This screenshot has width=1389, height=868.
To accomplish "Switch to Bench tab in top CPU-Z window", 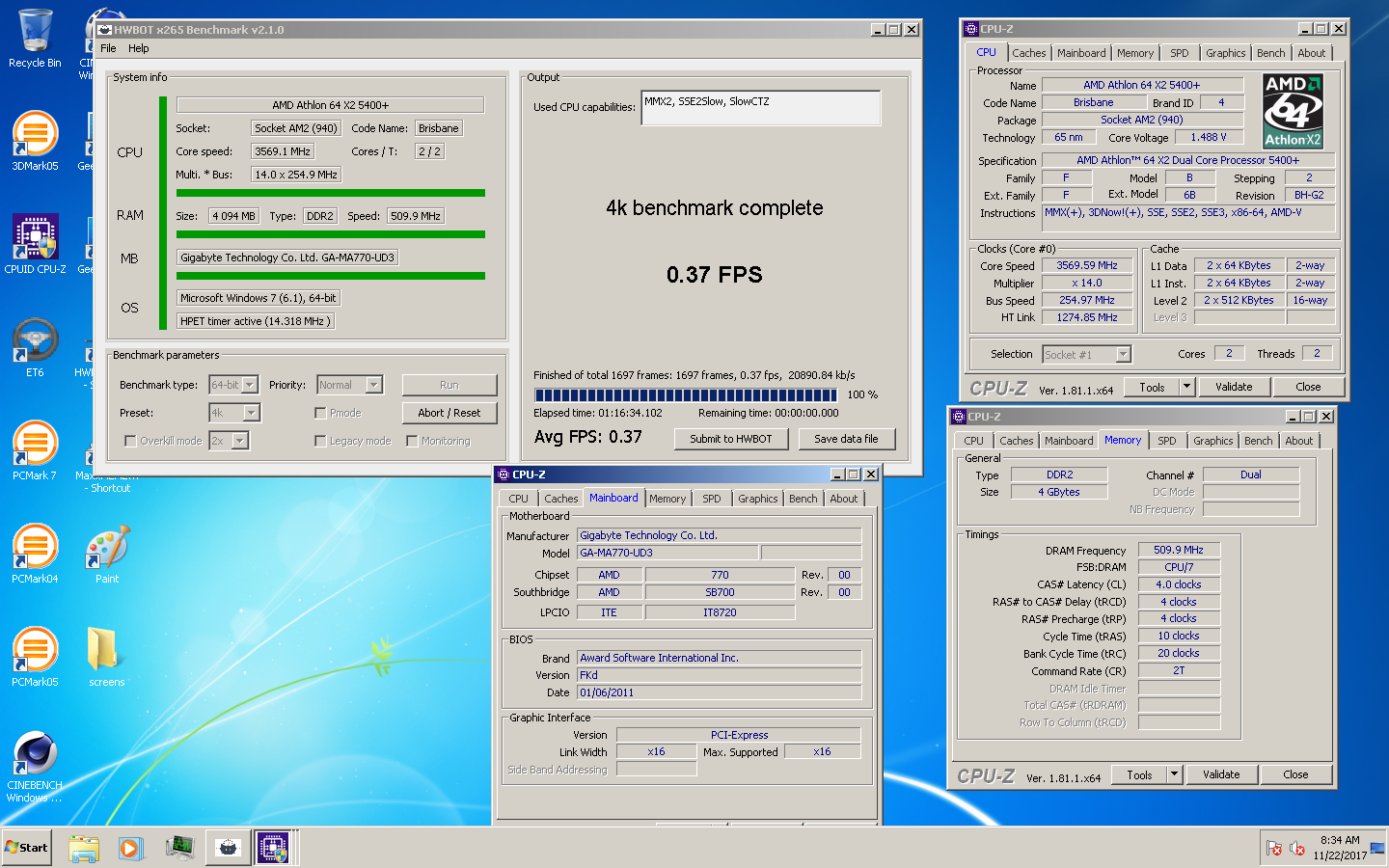I will pyautogui.click(x=1271, y=53).
